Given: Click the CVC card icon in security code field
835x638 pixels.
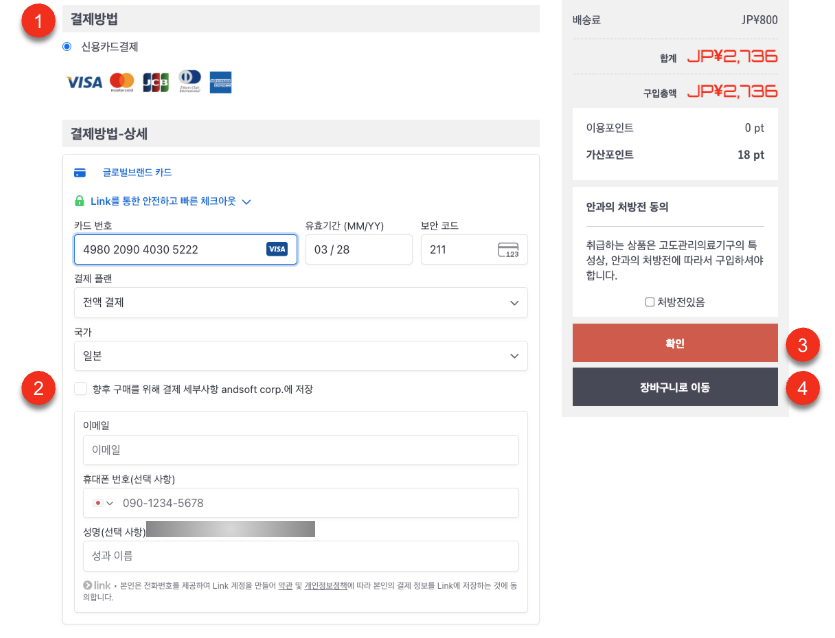Looking at the screenshot, I should 508,250.
